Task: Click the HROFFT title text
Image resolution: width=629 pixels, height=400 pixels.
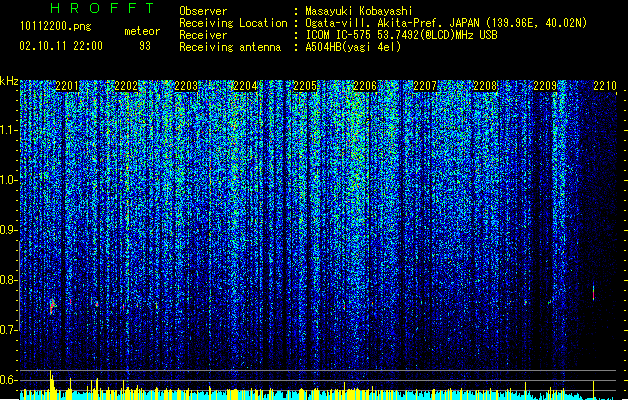Action: click(102, 8)
